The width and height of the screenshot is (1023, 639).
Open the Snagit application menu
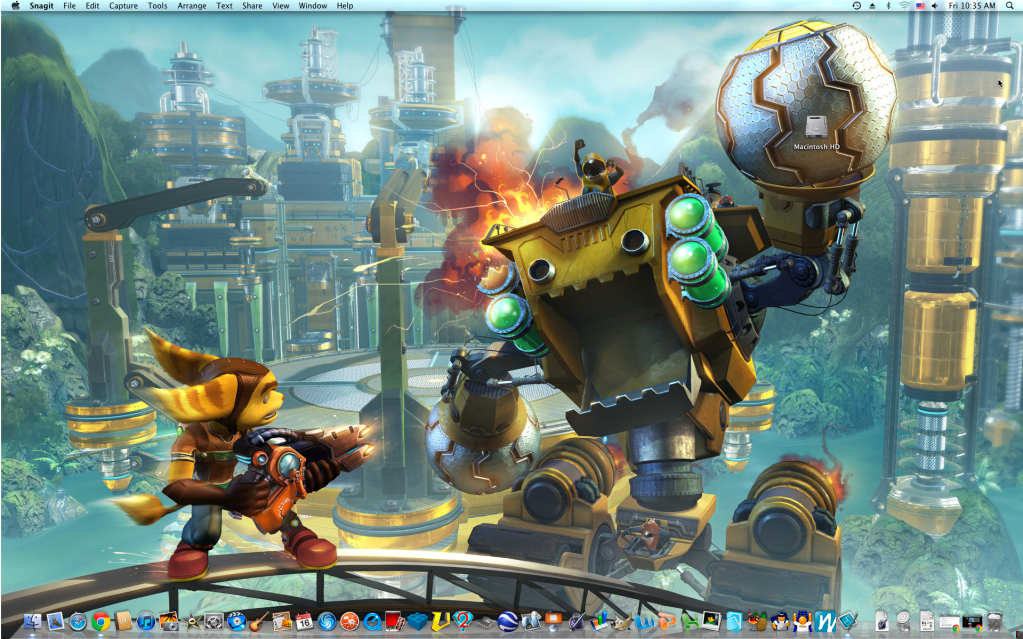pyautogui.click(x=41, y=6)
